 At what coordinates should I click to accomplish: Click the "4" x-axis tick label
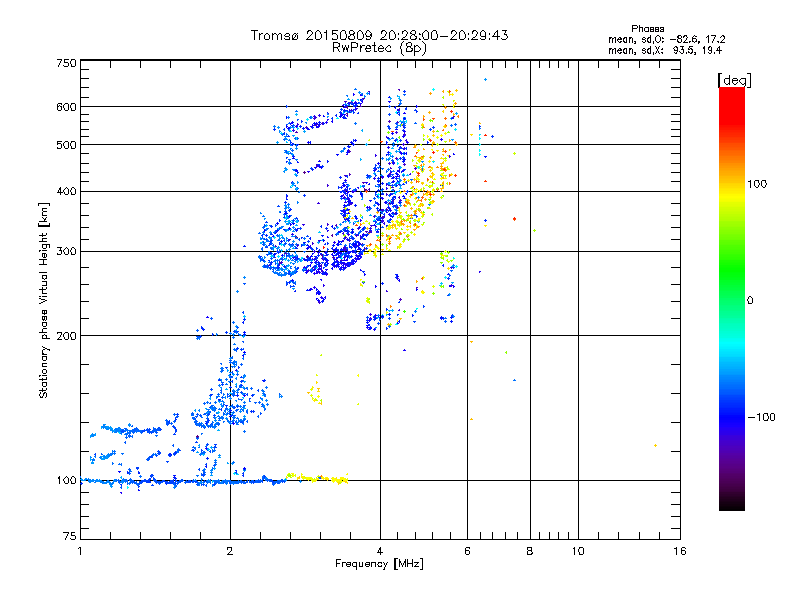pos(380,551)
